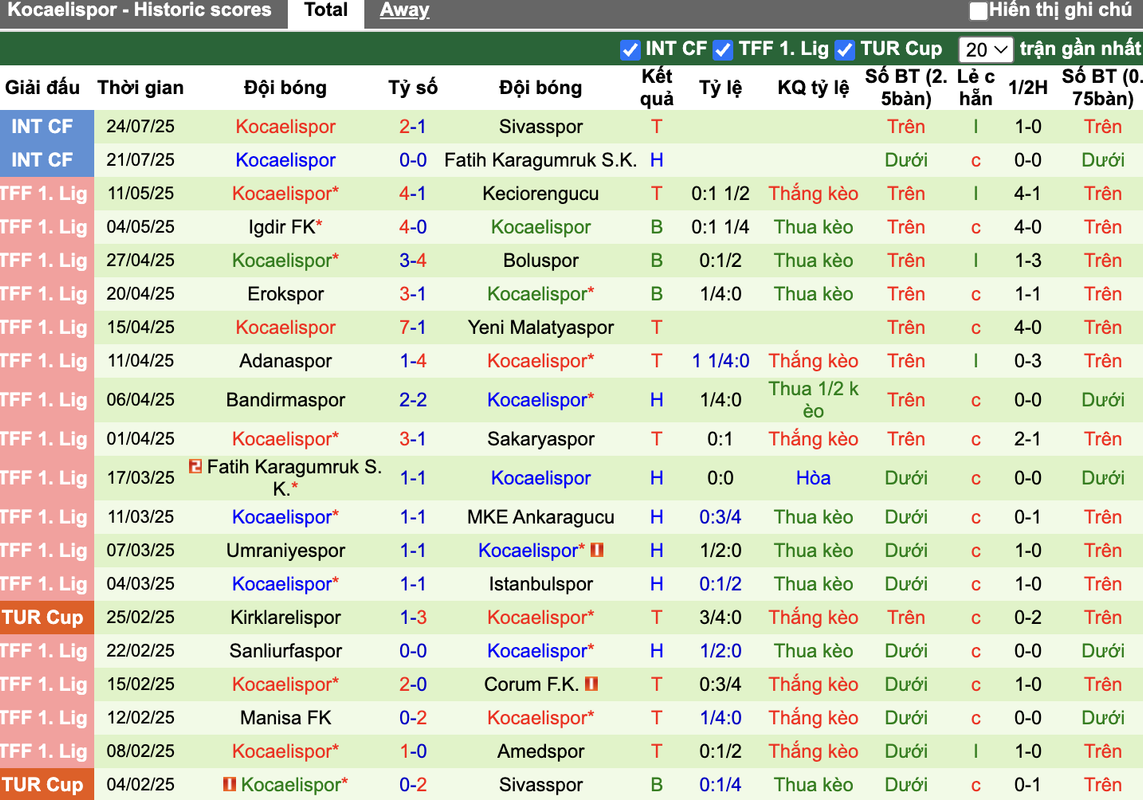Screen dimensions: 1143x800
Task: Click Sivasspor in the 24/07/25 match
Action: tap(541, 126)
